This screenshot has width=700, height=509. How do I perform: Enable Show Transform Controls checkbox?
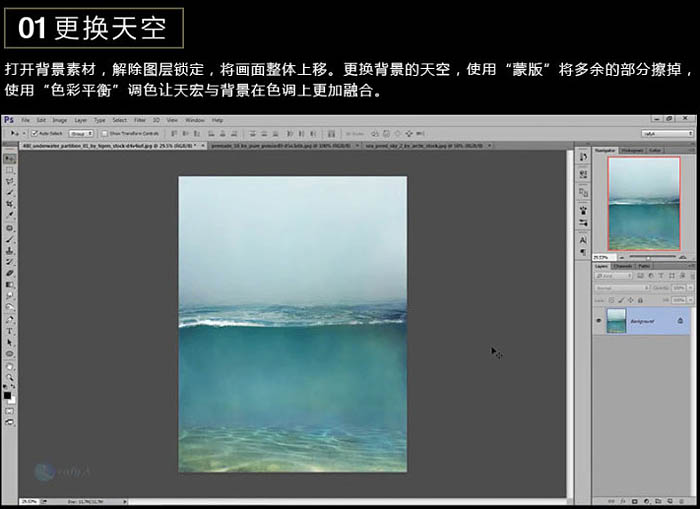pyautogui.click(x=105, y=133)
